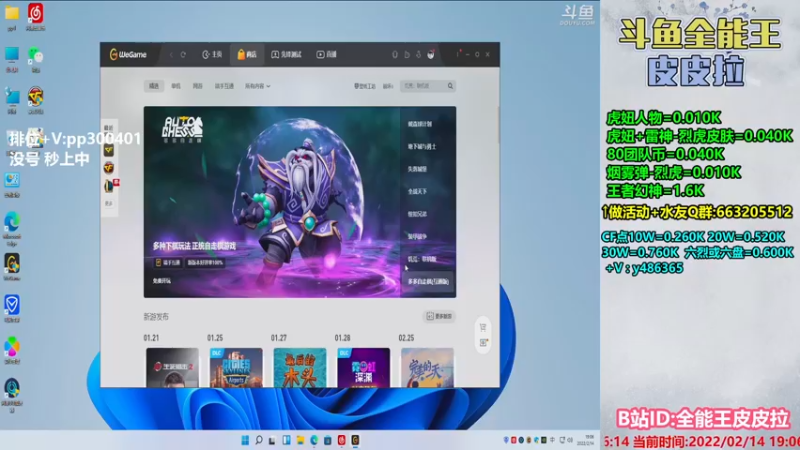Image resolution: width=800 pixels, height=450 pixels.
Task: Click the positive review rate 100% tag
Action: 205,263
